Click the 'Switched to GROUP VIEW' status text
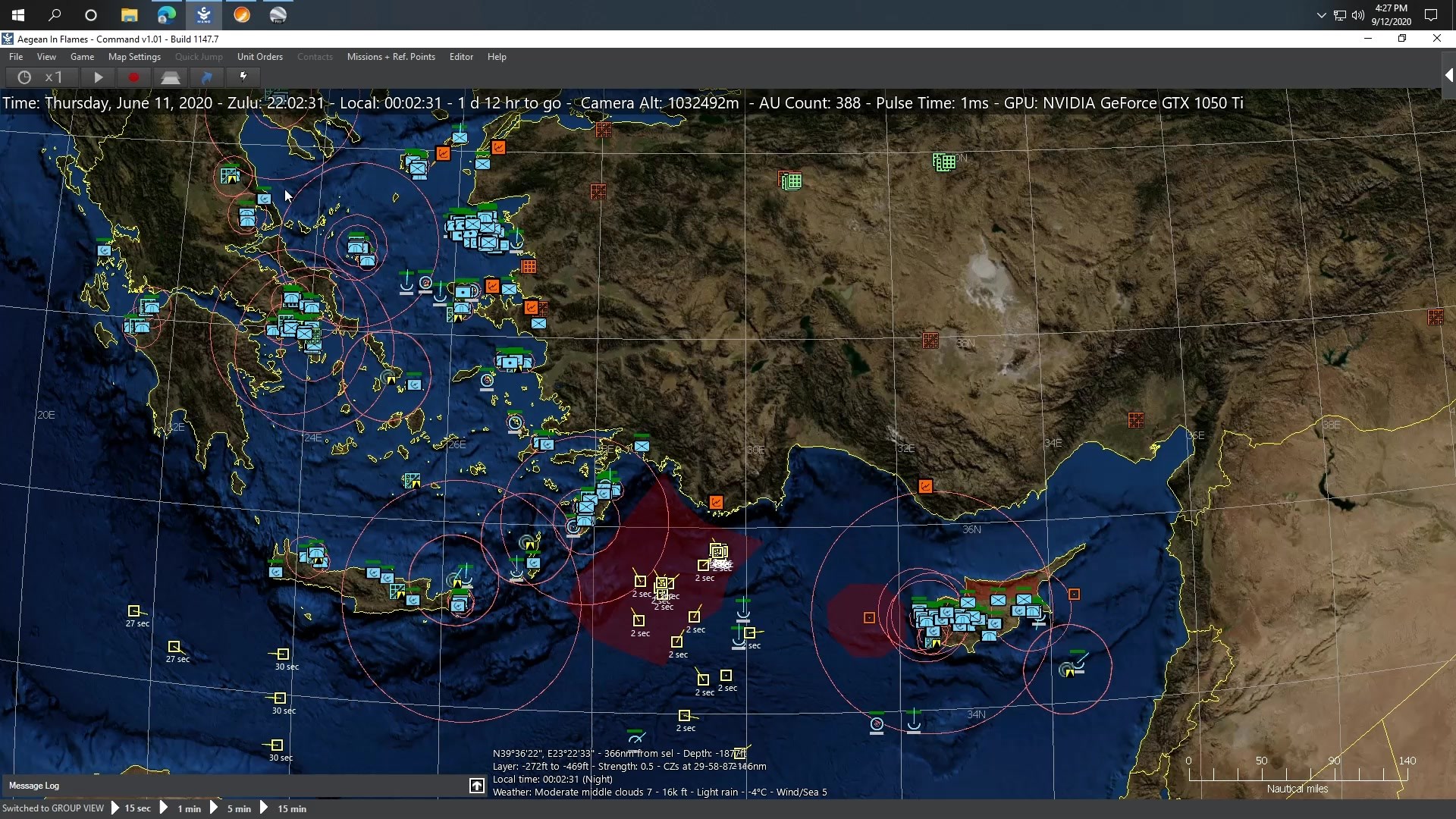Screen dimensions: 1456x819 pyautogui.click(x=53, y=808)
